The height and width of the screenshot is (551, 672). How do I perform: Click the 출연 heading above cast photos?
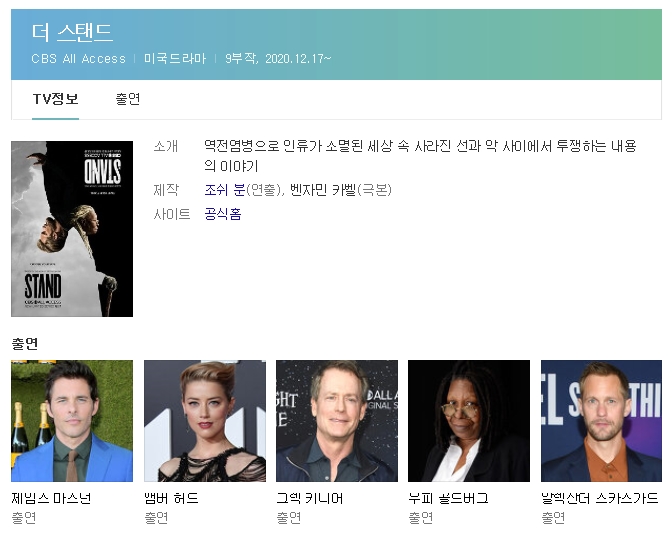pos(25,343)
